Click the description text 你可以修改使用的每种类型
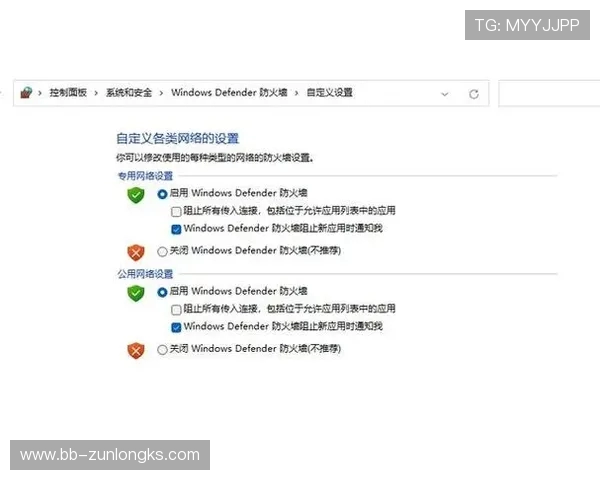The image size is (600, 480). [215, 158]
